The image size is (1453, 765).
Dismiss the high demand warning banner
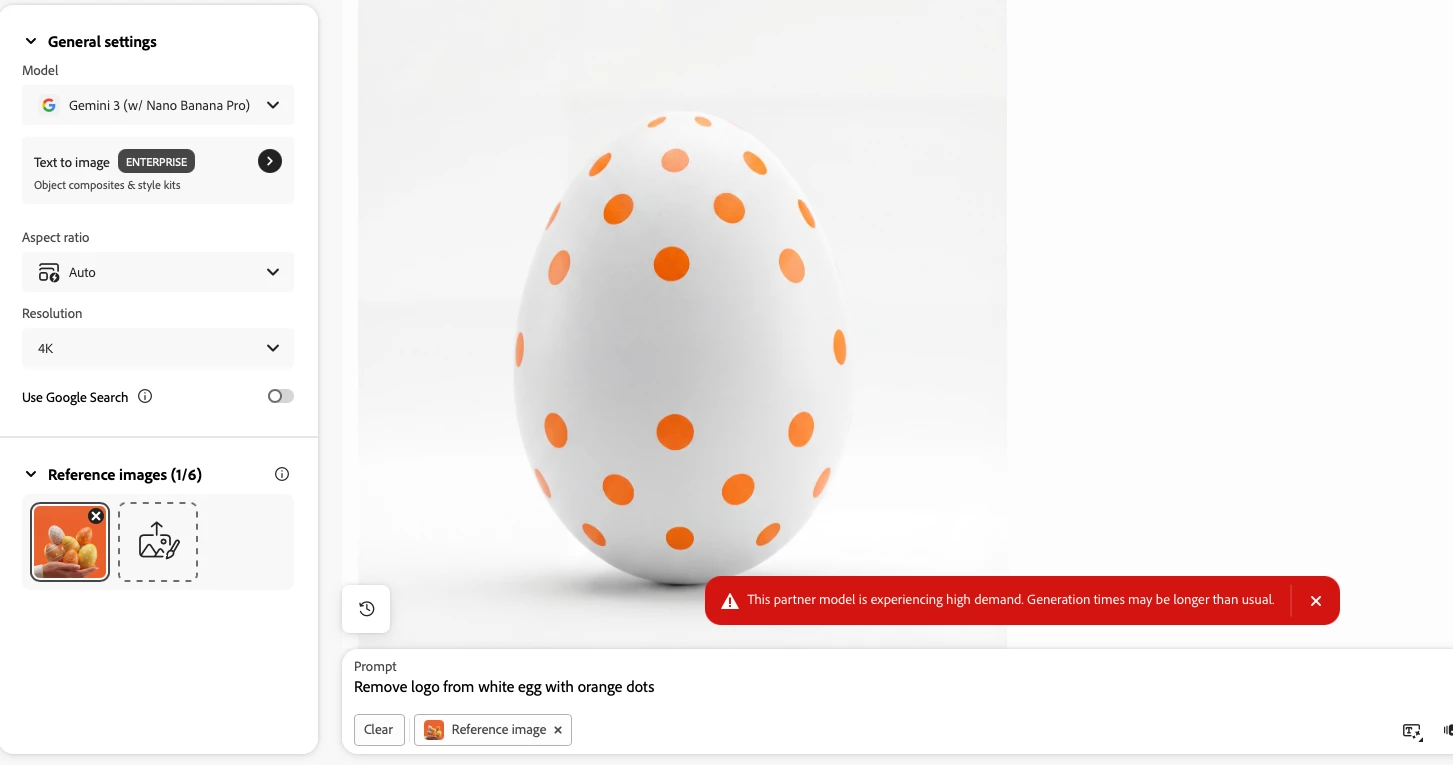pyautogui.click(x=1316, y=601)
